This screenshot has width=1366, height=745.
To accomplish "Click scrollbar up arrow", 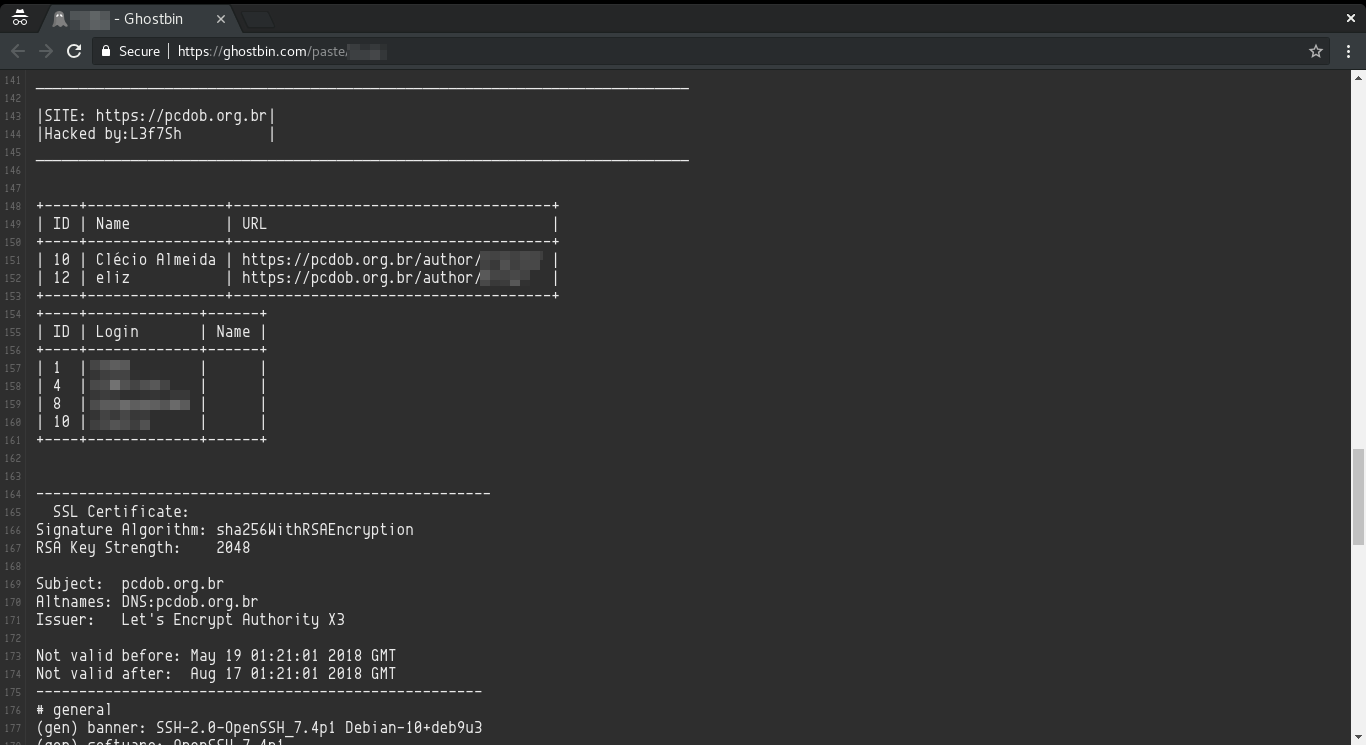I will [1358, 77].
